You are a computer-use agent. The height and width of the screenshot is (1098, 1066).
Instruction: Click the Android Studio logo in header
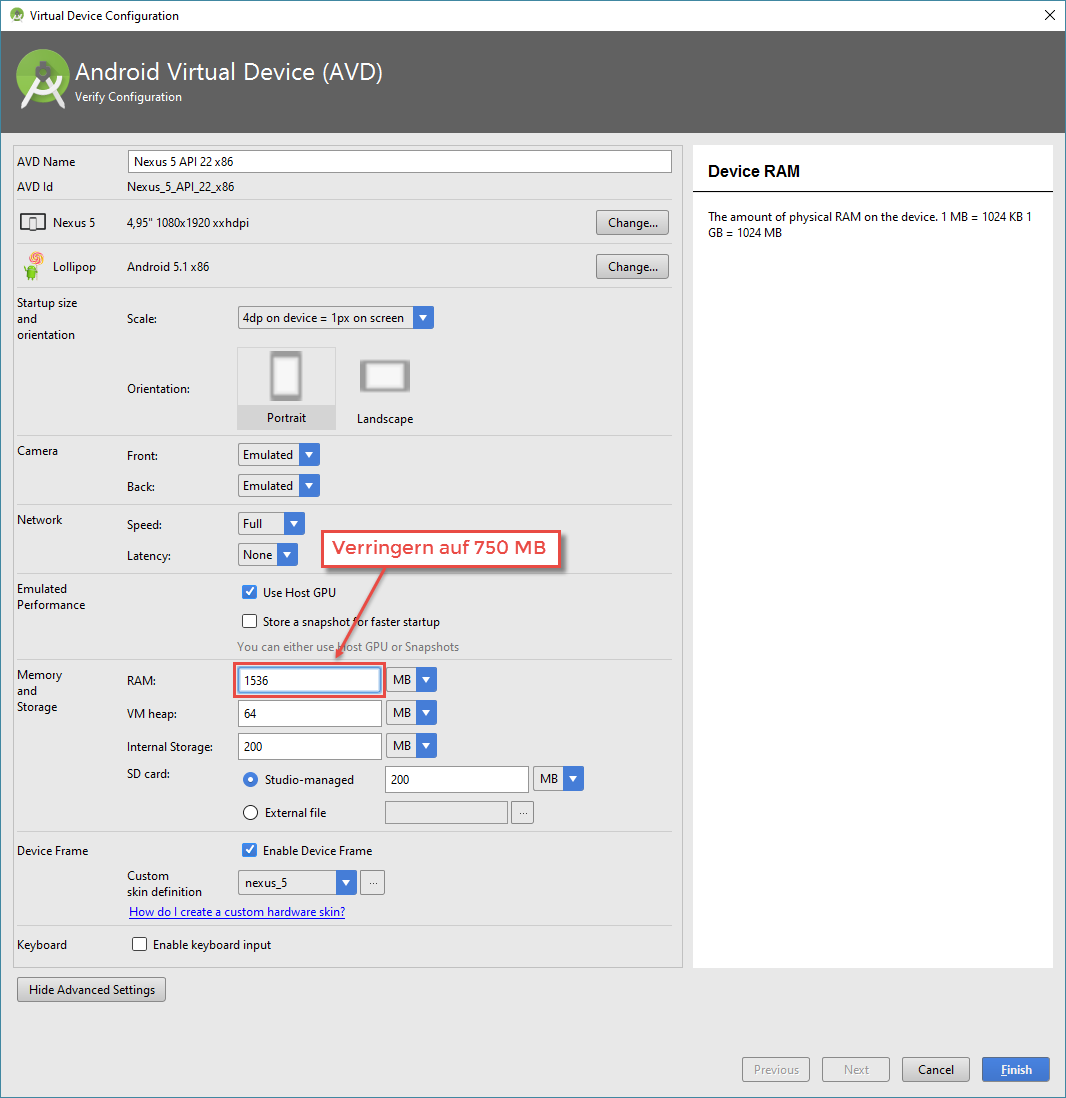tap(43, 79)
